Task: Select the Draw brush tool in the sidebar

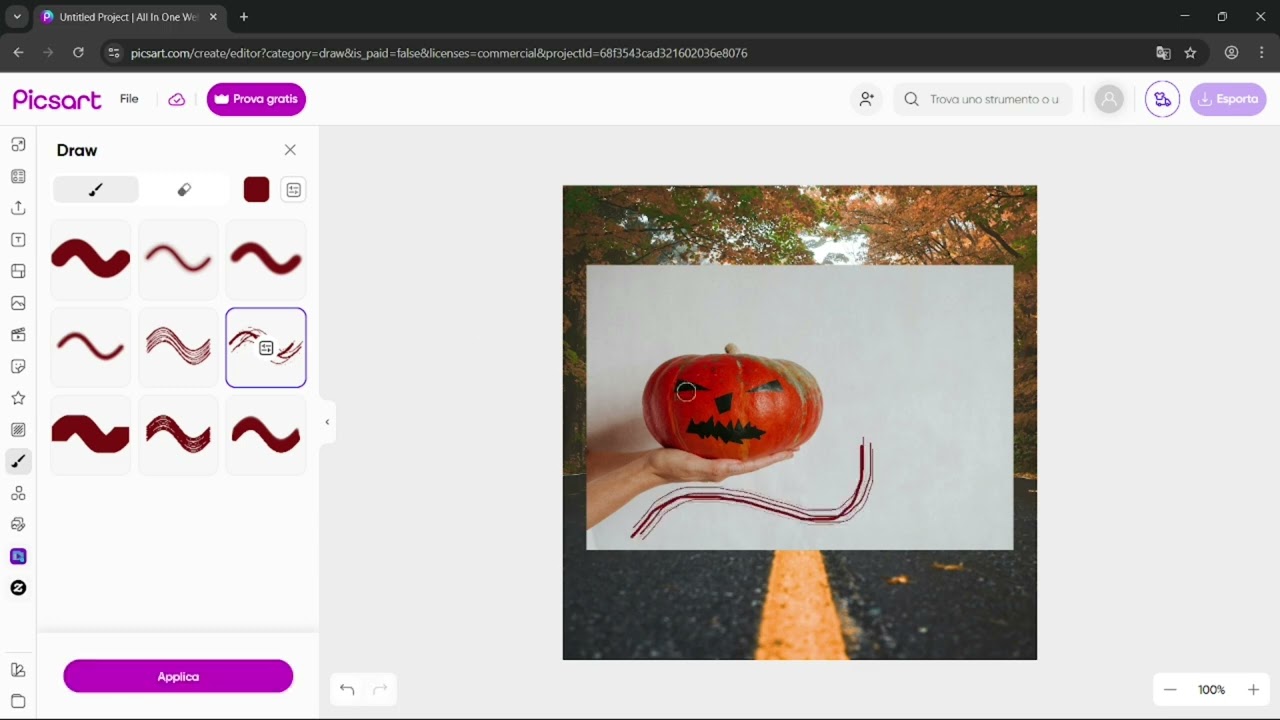Action: (18, 461)
